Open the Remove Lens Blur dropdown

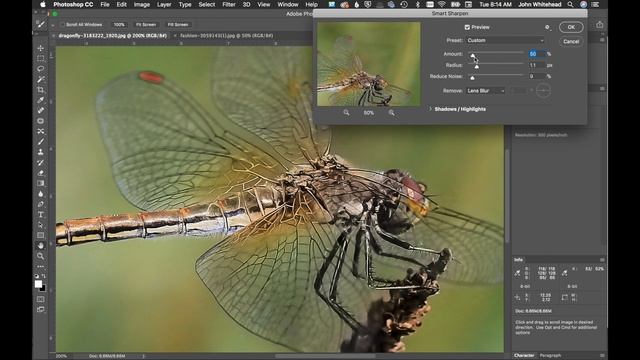tap(486, 91)
